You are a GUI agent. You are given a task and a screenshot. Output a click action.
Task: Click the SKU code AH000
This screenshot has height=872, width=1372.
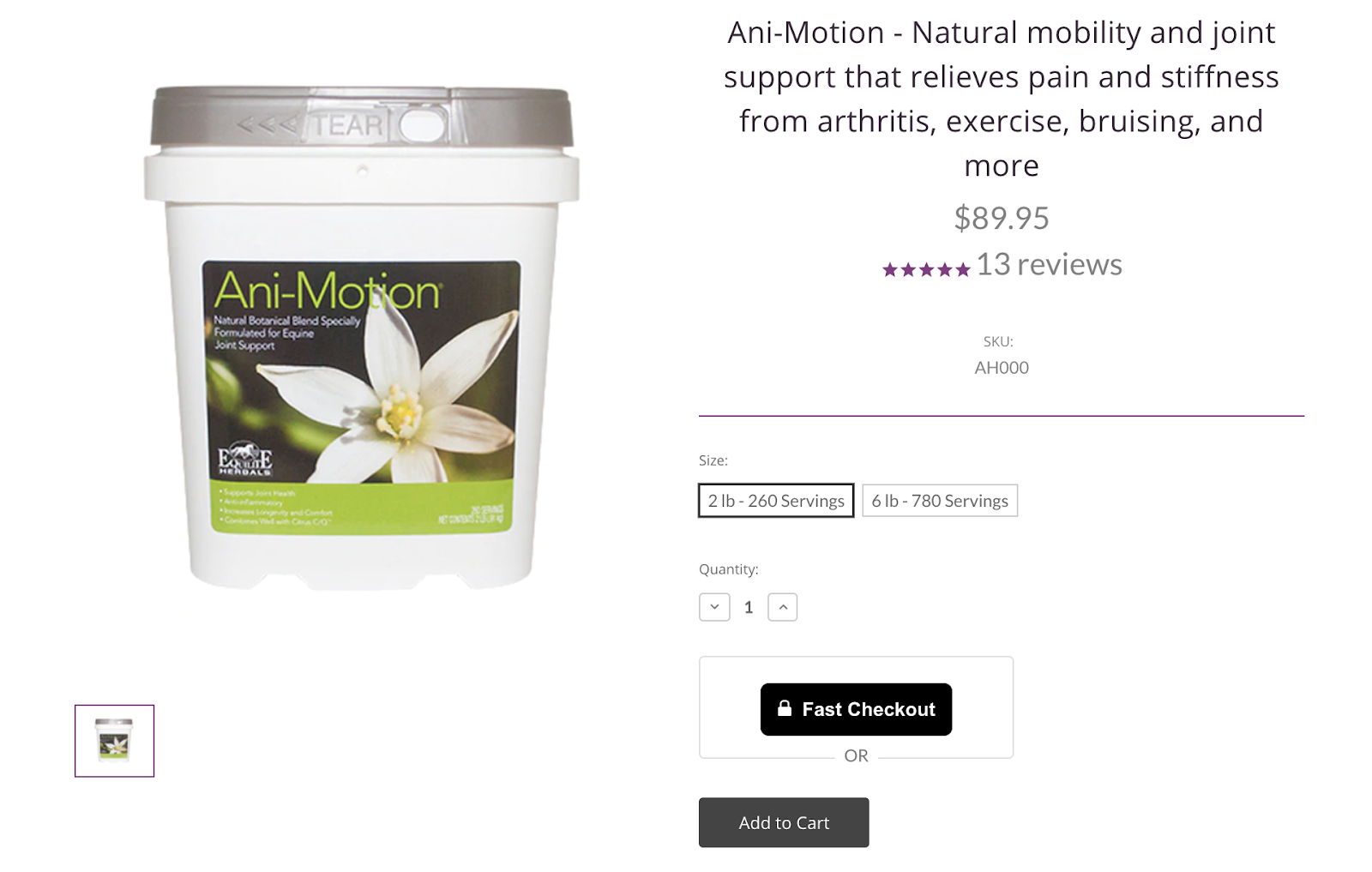pyautogui.click(x=1002, y=368)
